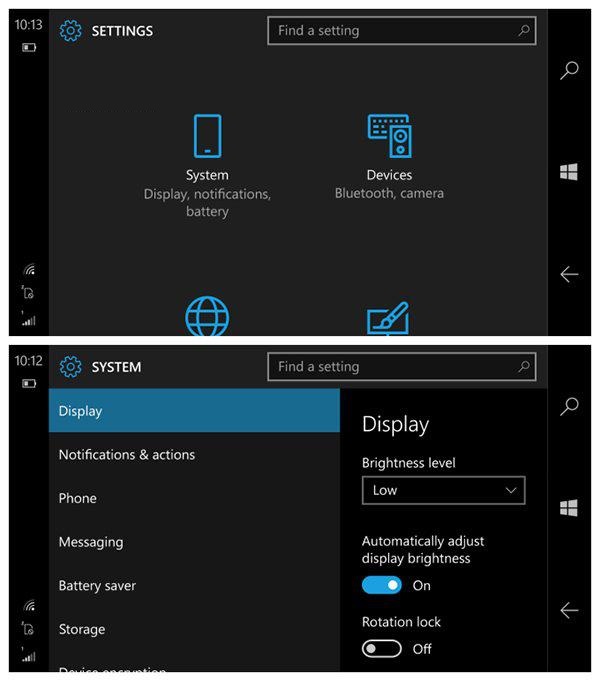Focus the Find a setting field on System

pyautogui.click(x=402, y=367)
